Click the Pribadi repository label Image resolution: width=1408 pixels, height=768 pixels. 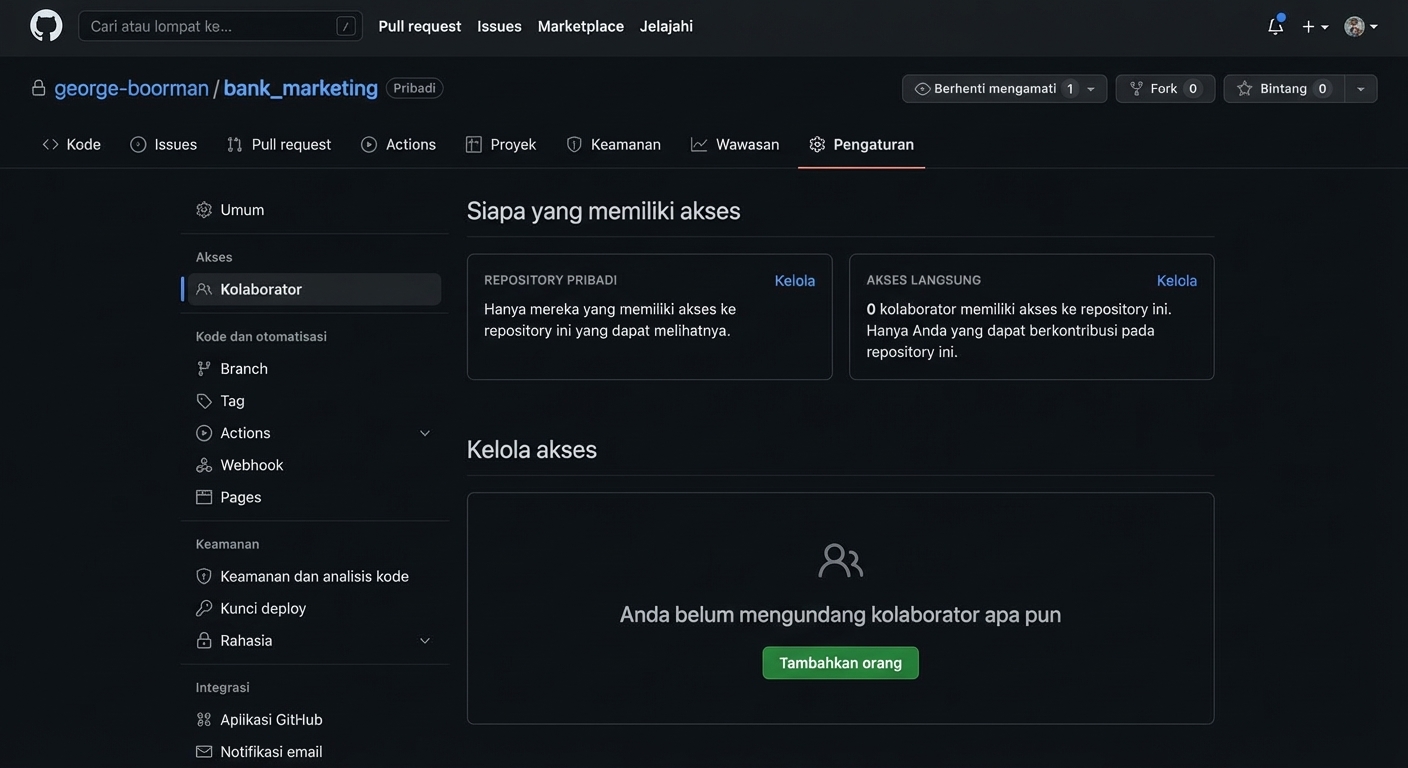[x=415, y=88]
